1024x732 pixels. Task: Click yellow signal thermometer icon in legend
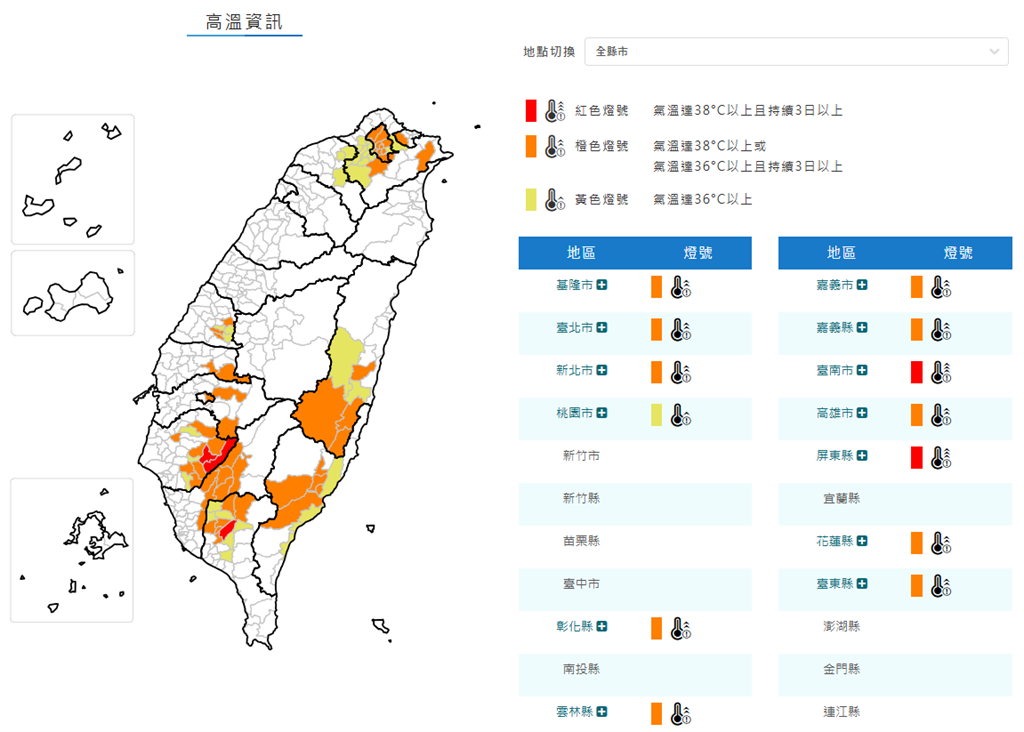(555, 200)
